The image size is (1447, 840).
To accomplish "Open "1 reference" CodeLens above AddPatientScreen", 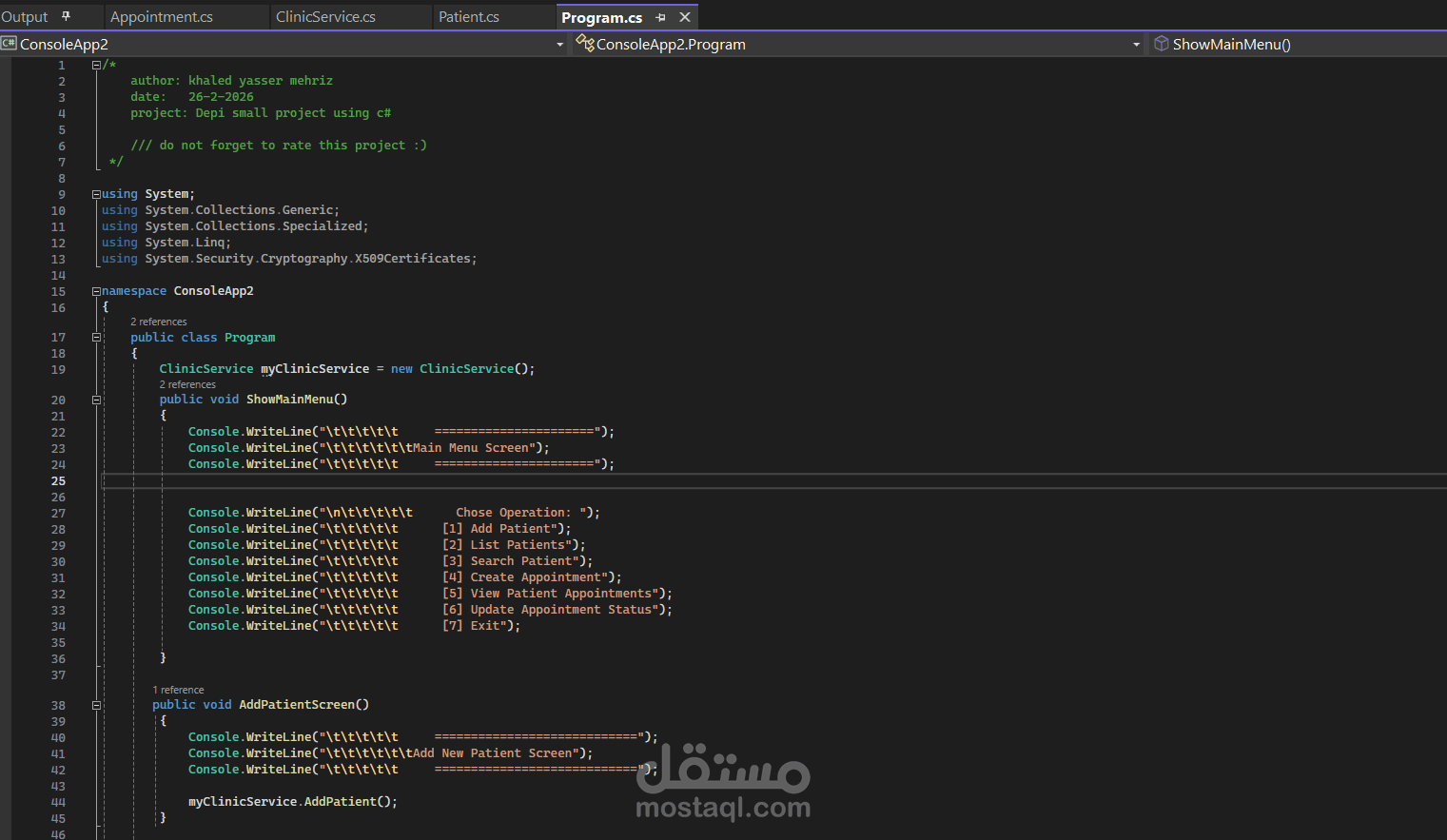I will (178, 690).
